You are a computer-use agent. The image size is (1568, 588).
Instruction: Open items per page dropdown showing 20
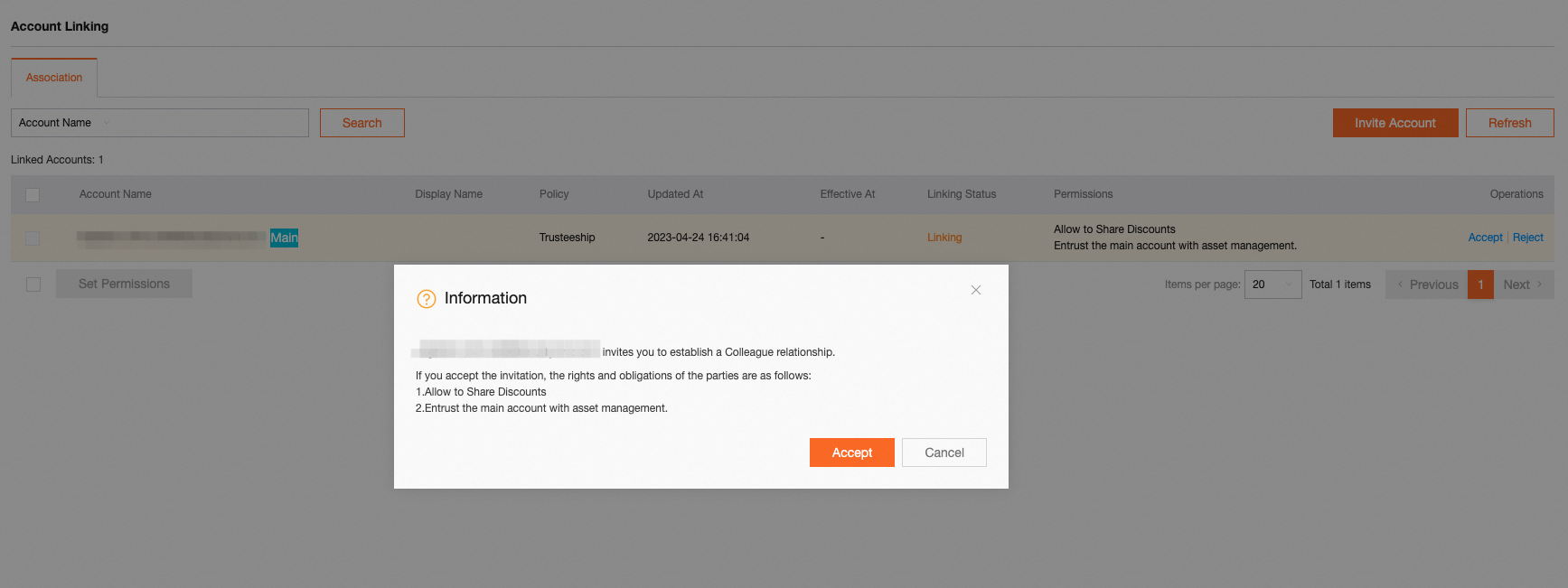click(1272, 285)
